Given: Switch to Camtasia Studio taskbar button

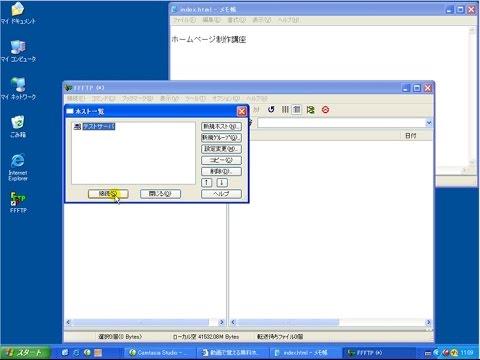Looking at the screenshot, I should point(159,352).
